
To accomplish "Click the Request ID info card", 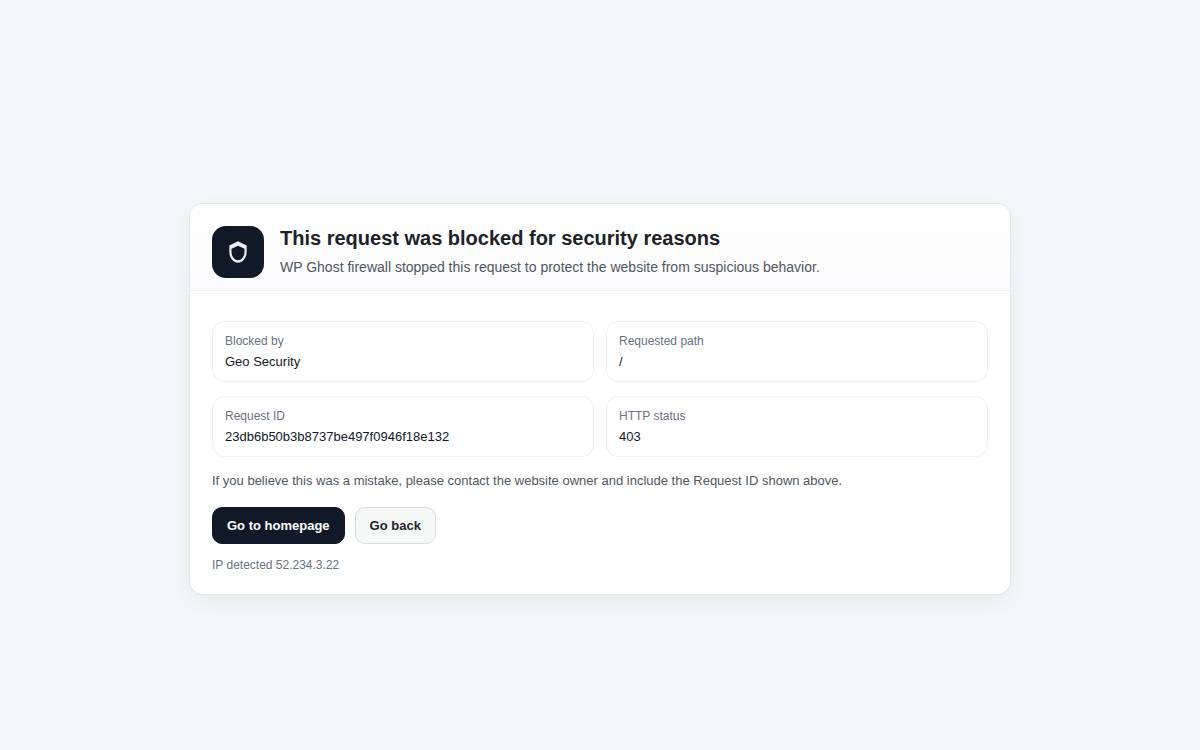I will pos(403,426).
